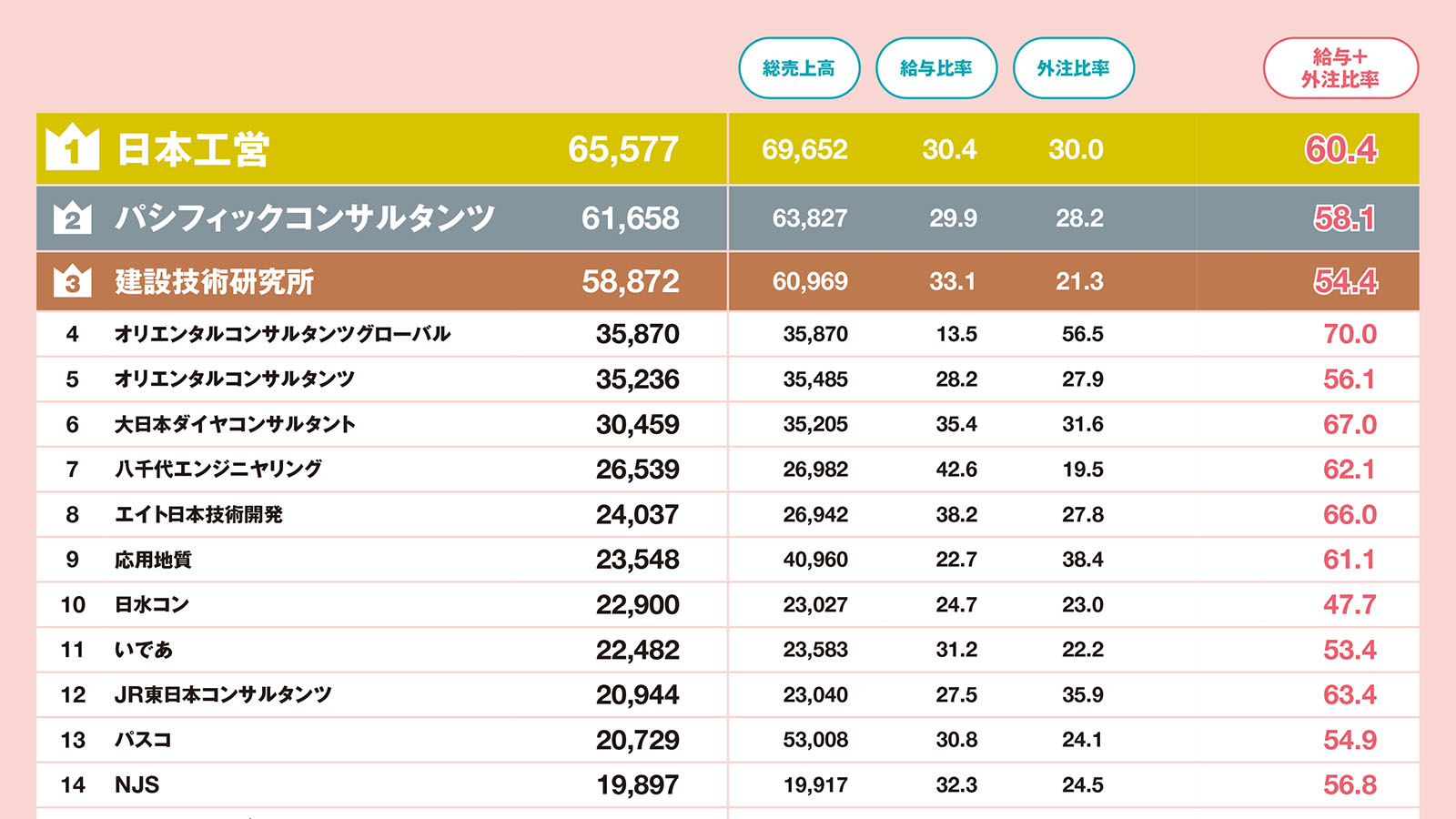Viewport: 1456px width, 819px height.
Task: Click the 60.4 value in the gold row
Action: pyautogui.click(x=1341, y=149)
